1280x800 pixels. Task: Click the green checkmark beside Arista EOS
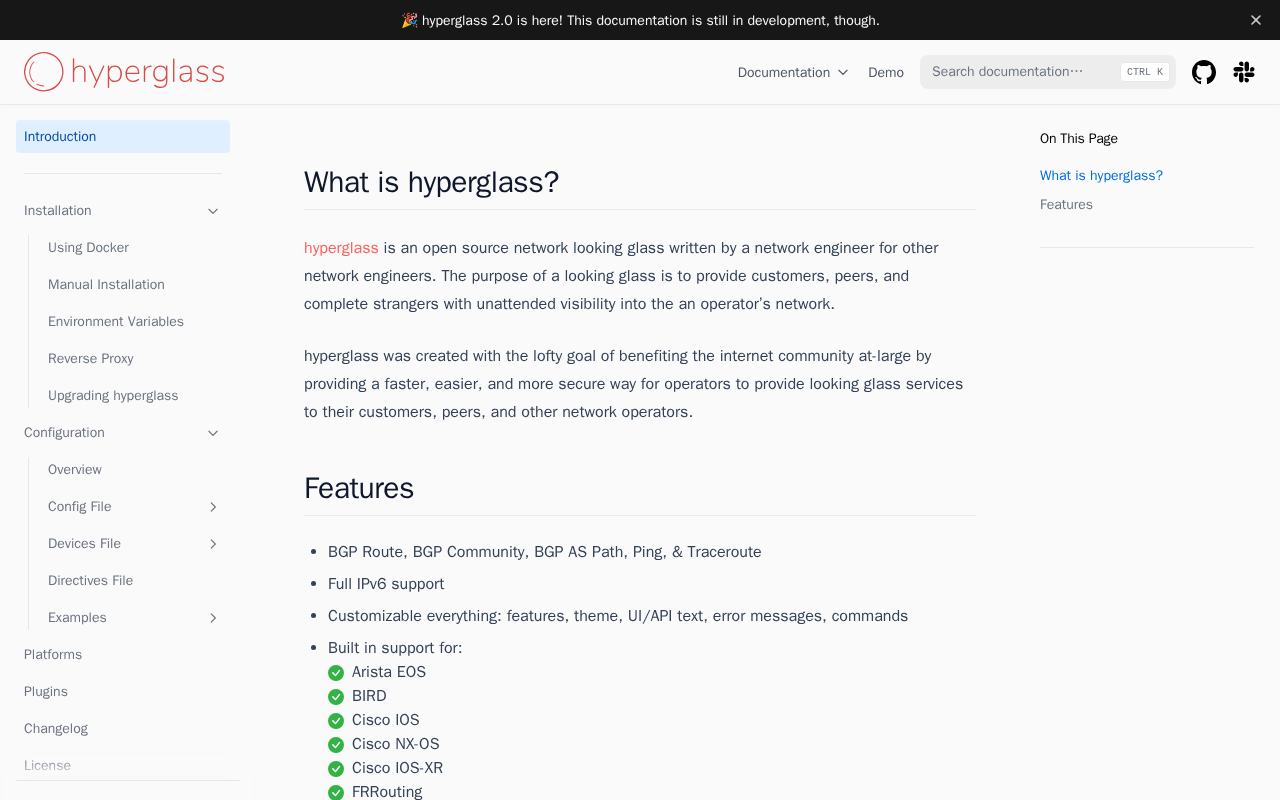click(336, 673)
